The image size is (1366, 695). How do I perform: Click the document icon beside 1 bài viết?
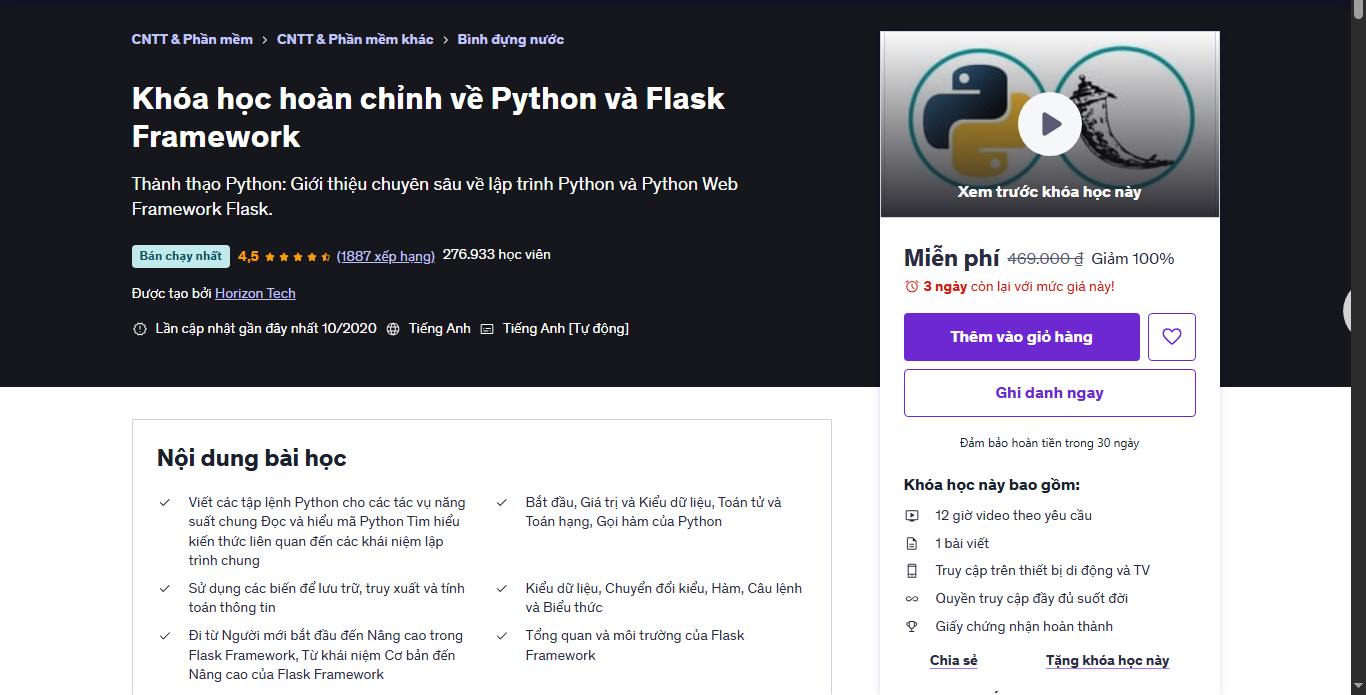(912, 544)
